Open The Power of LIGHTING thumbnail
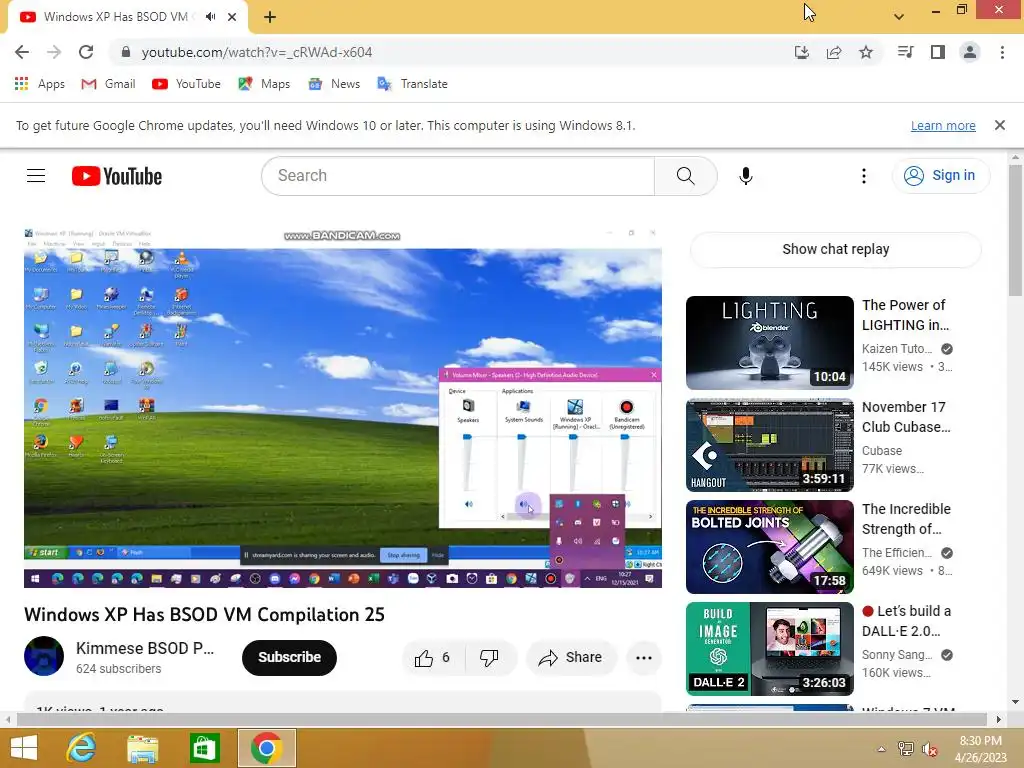Image resolution: width=1024 pixels, height=768 pixels. point(769,343)
